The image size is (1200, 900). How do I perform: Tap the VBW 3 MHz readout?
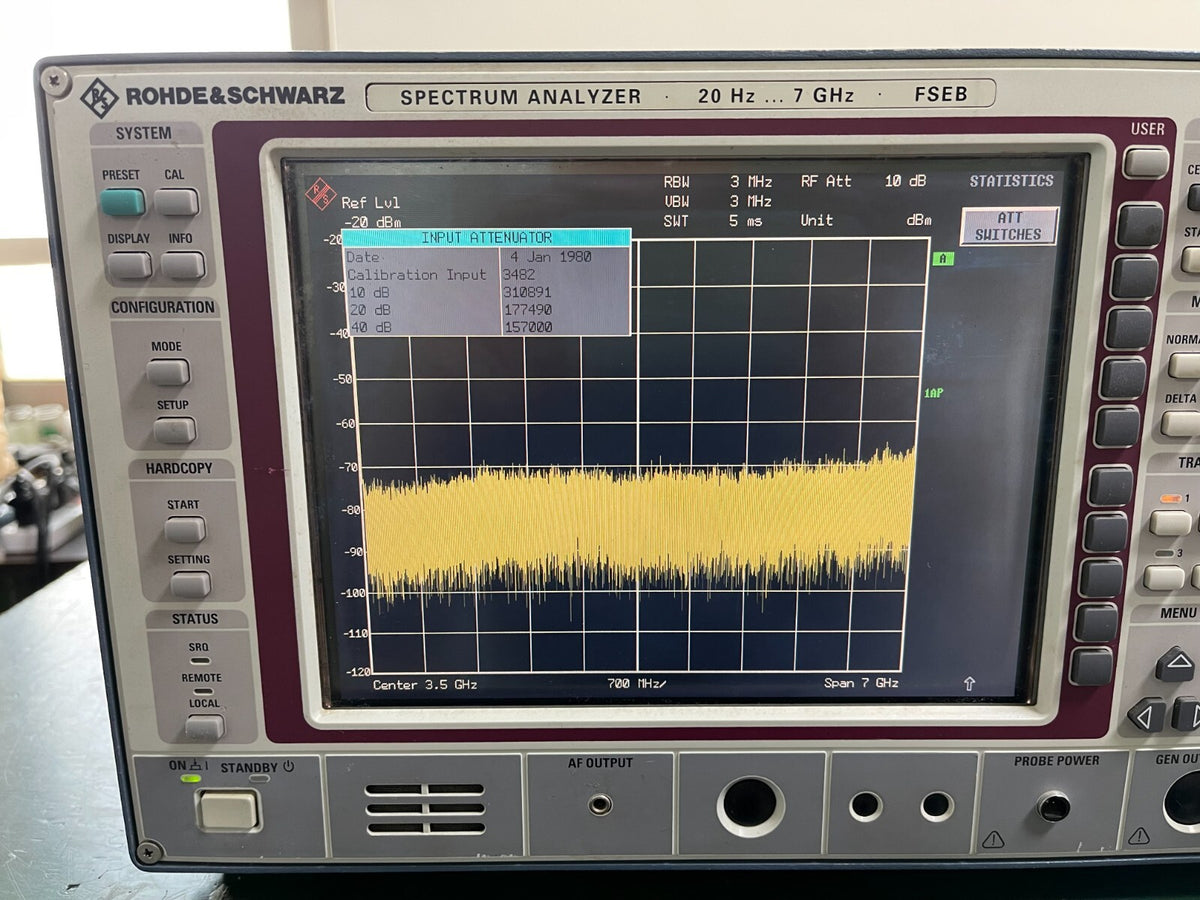717,201
